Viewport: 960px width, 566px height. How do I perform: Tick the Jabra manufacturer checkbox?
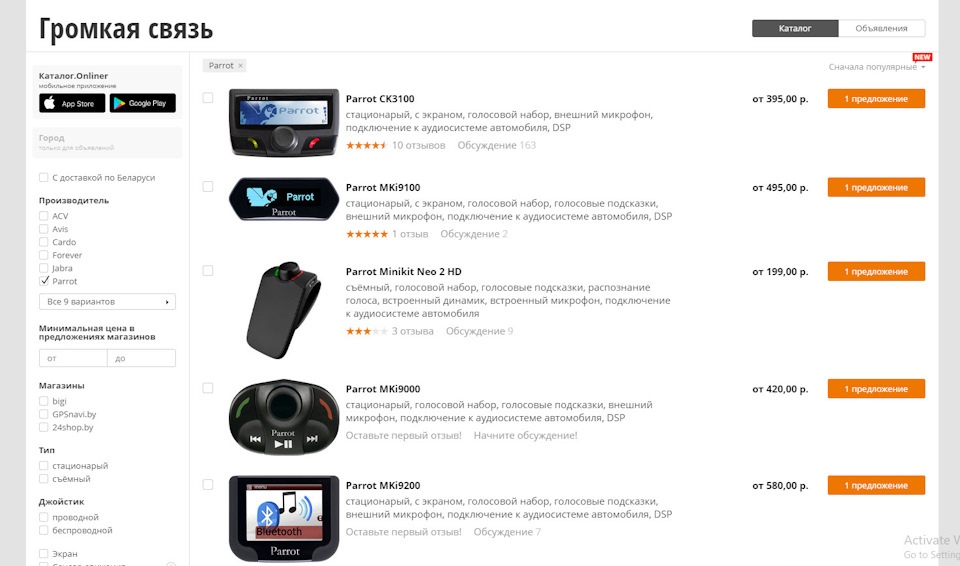pyautogui.click(x=43, y=268)
